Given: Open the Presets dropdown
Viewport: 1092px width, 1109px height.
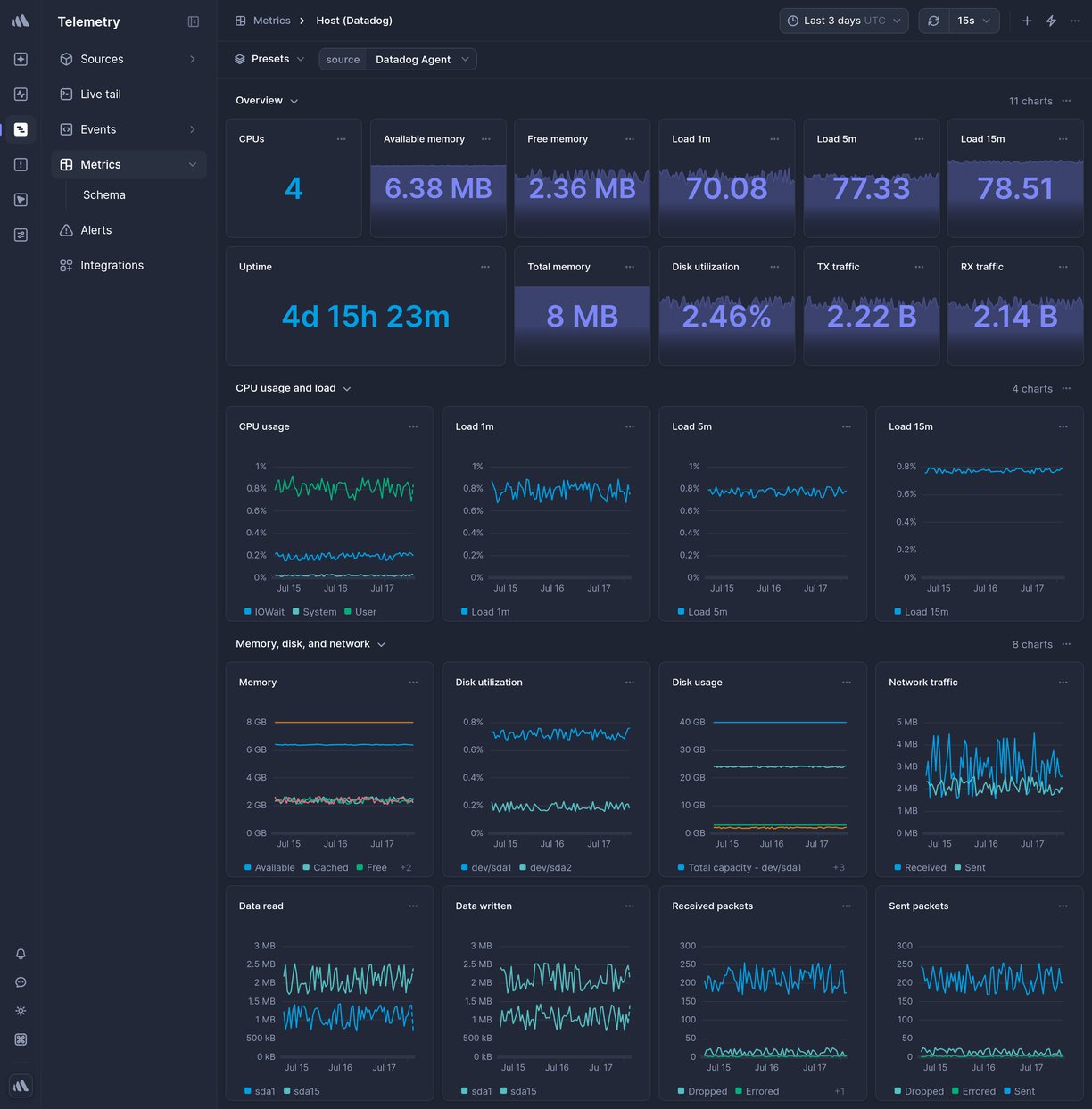Looking at the screenshot, I should pyautogui.click(x=269, y=59).
